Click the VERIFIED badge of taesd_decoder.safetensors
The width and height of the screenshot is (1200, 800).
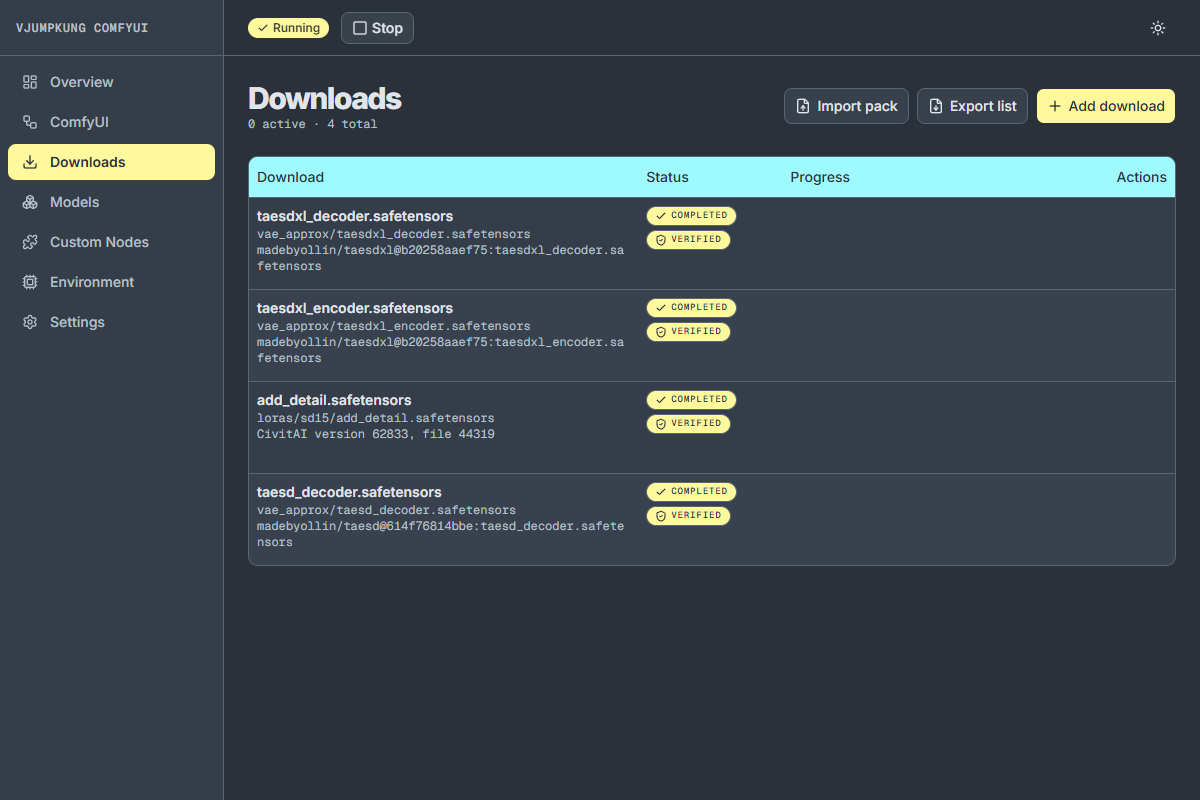click(x=688, y=516)
